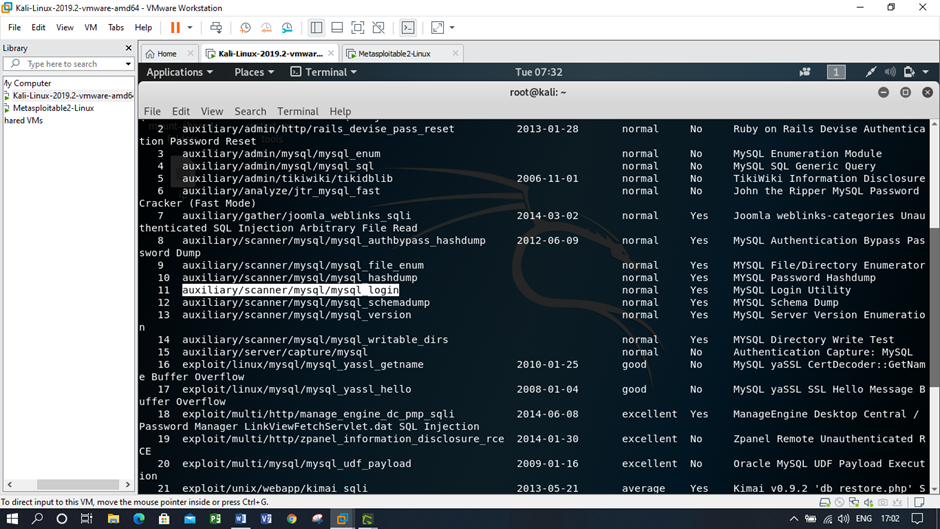Click the Kali pen tool tray icon

tap(870, 72)
